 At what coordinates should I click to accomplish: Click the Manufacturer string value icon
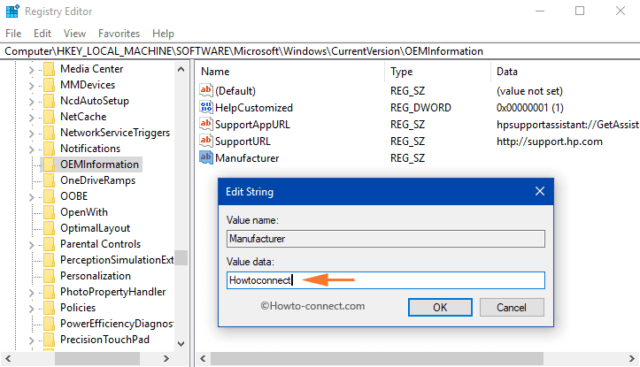click(x=206, y=158)
